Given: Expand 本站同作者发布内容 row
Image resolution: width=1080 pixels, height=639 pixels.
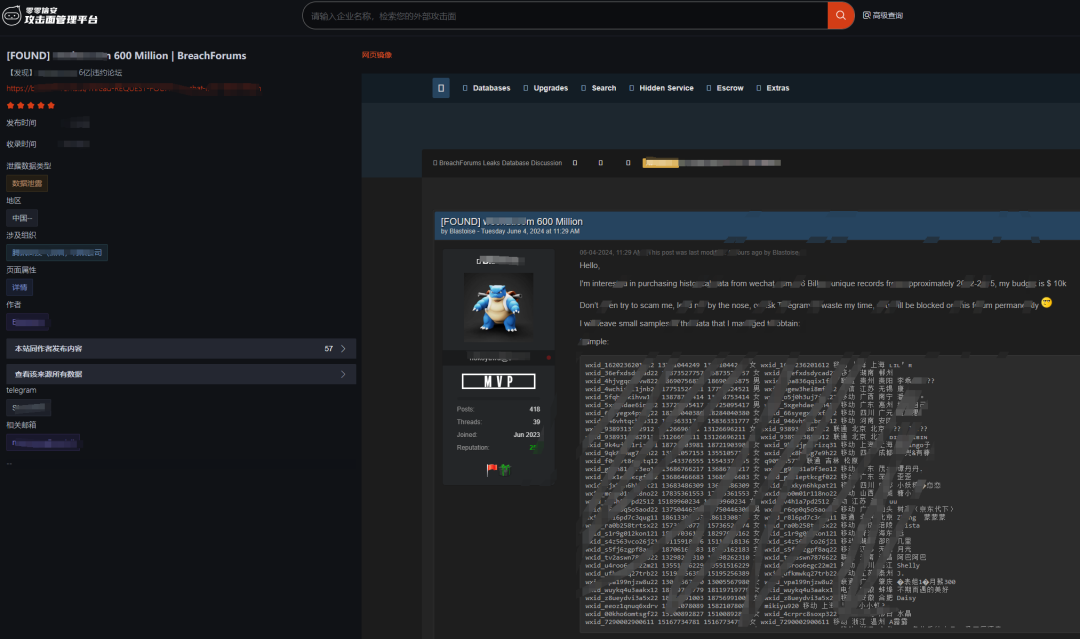Looking at the screenshot, I should pos(180,348).
